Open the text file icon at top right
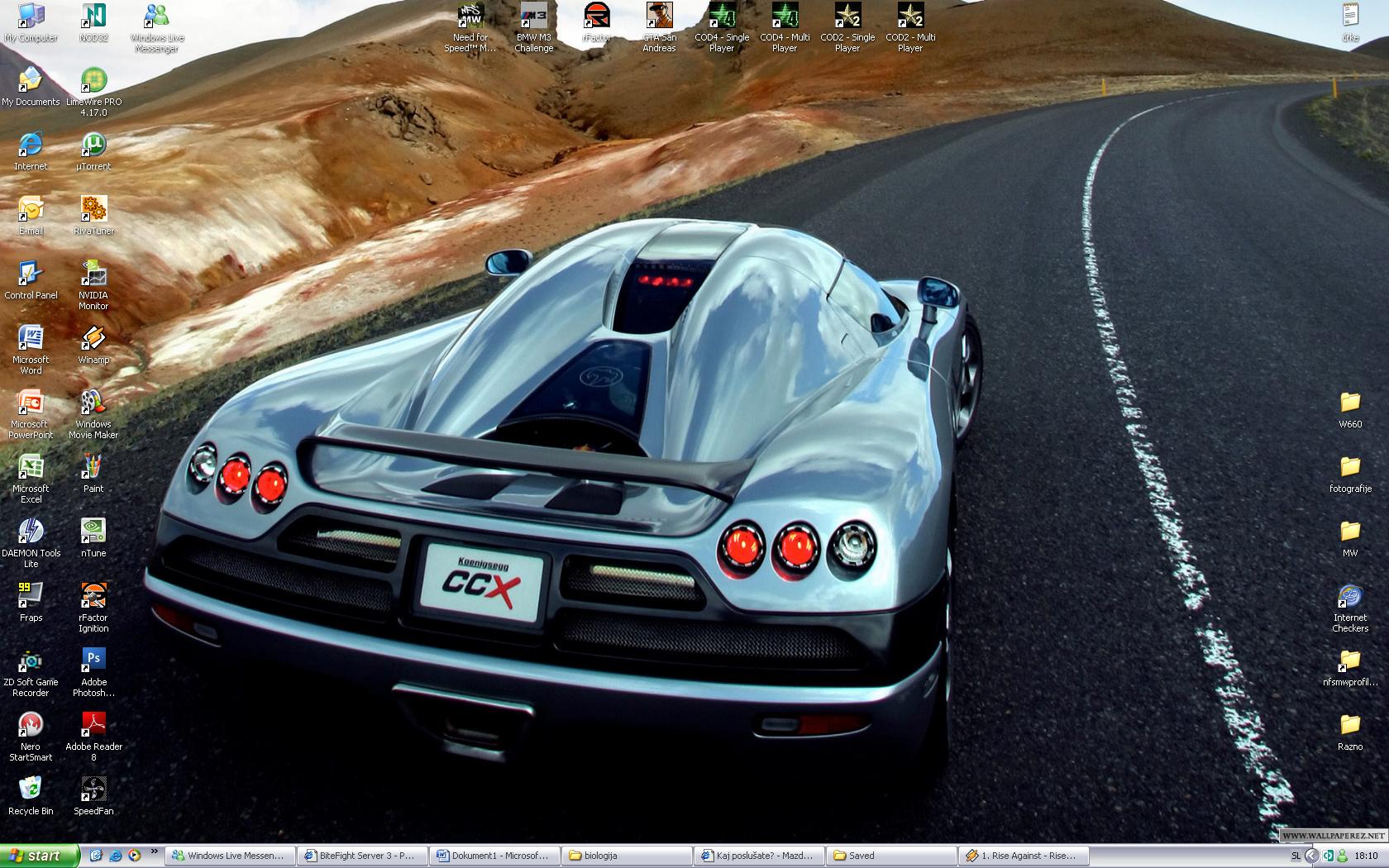The height and width of the screenshot is (868, 1389). click(1350, 22)
